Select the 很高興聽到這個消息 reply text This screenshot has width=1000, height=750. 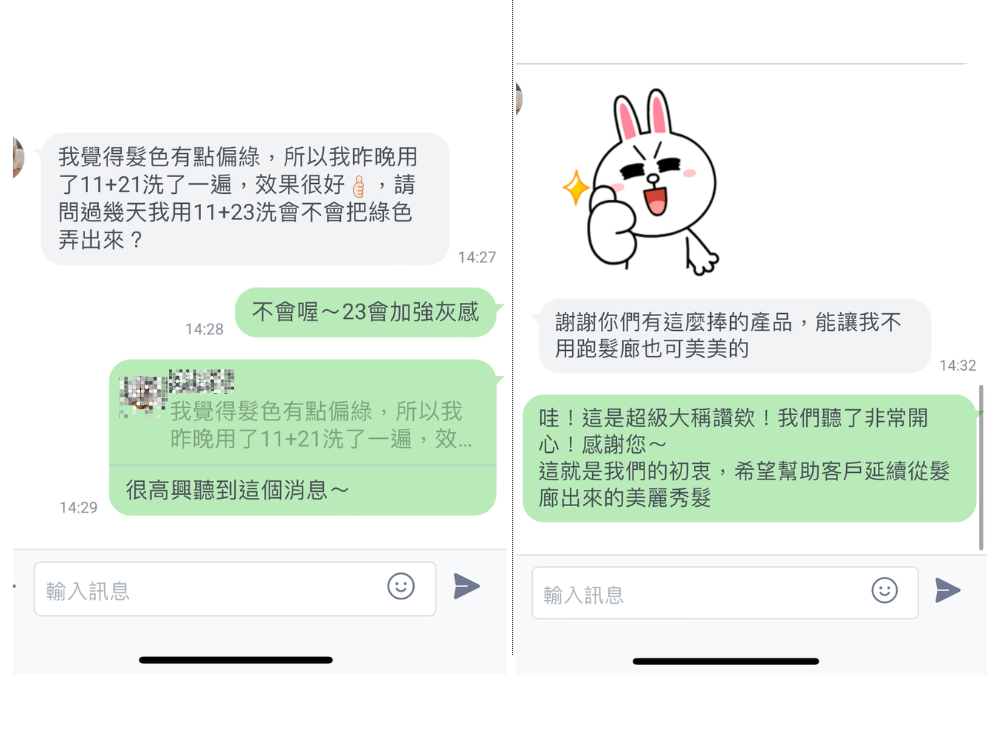[237, 490]
